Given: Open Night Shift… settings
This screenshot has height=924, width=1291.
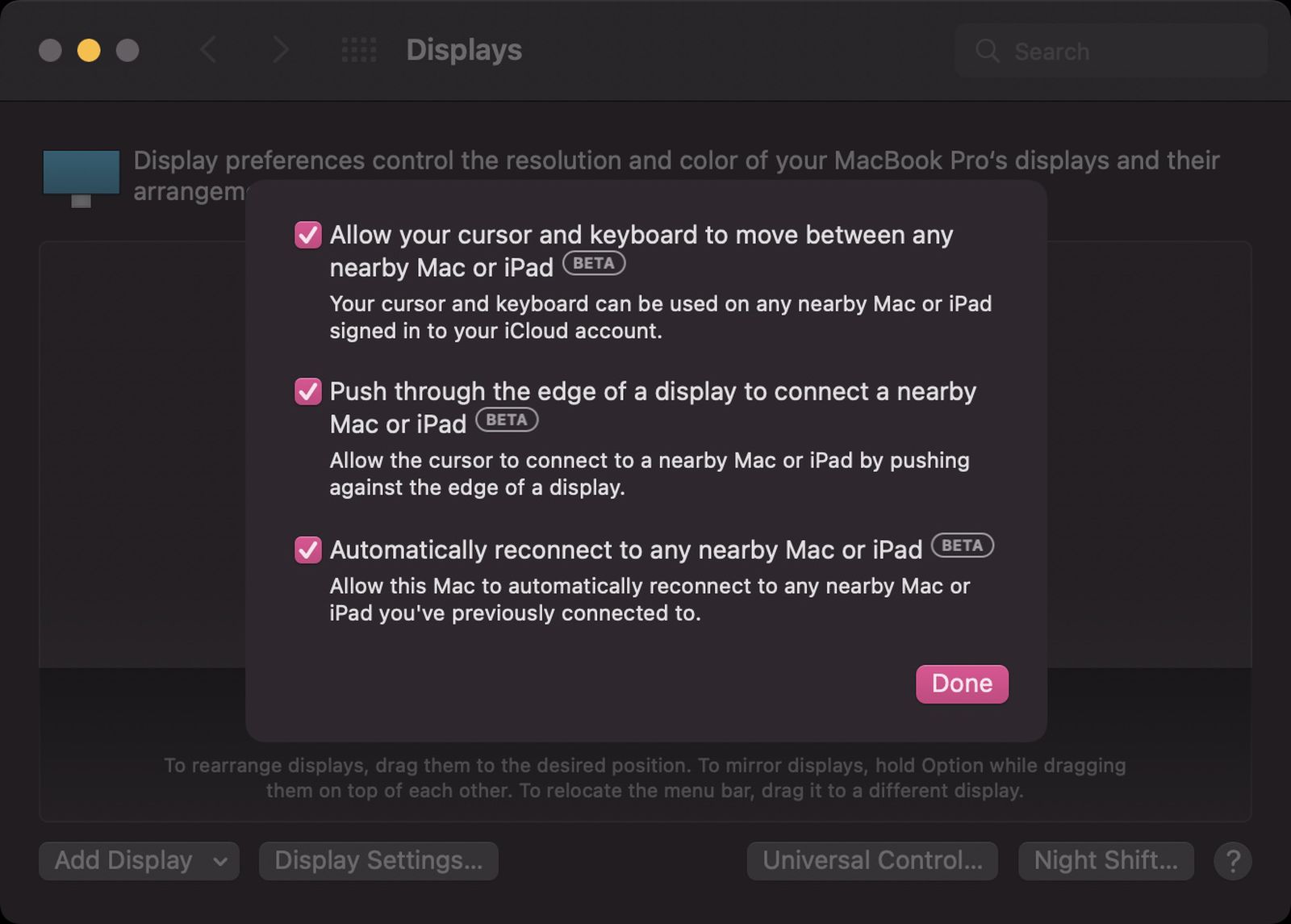Looking at the screenshot, I should [1105, 861].
